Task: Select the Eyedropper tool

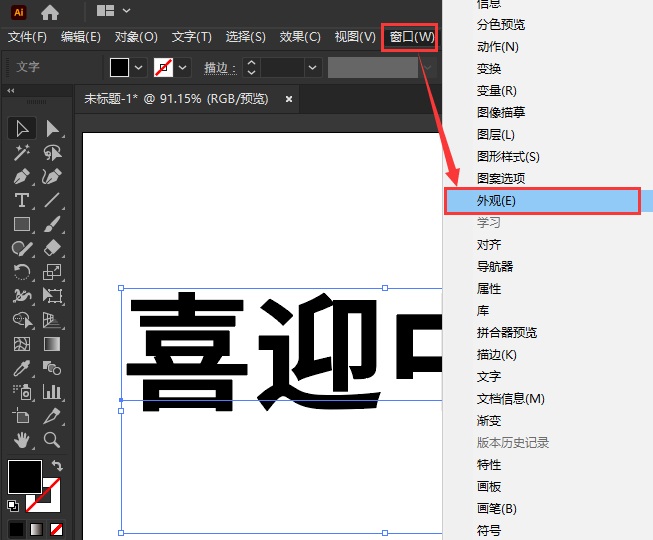Action: click(22, 368)
